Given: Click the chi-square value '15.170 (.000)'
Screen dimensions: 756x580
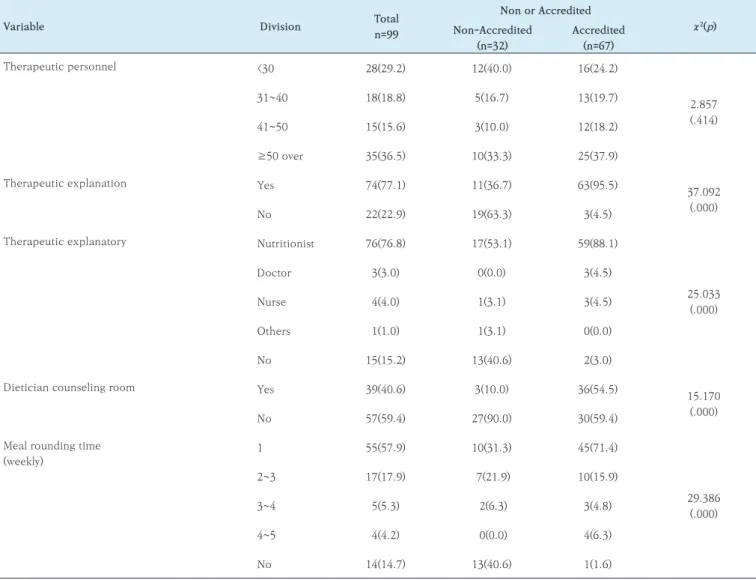Looking at the screenshot, I should pos(704,404).
